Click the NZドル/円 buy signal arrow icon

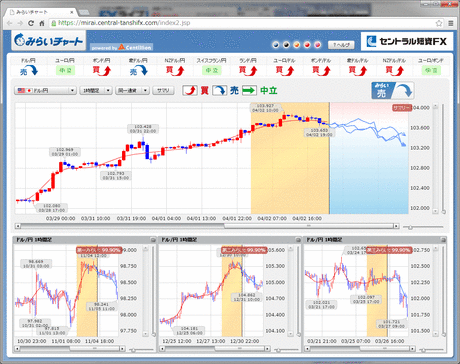175,71
